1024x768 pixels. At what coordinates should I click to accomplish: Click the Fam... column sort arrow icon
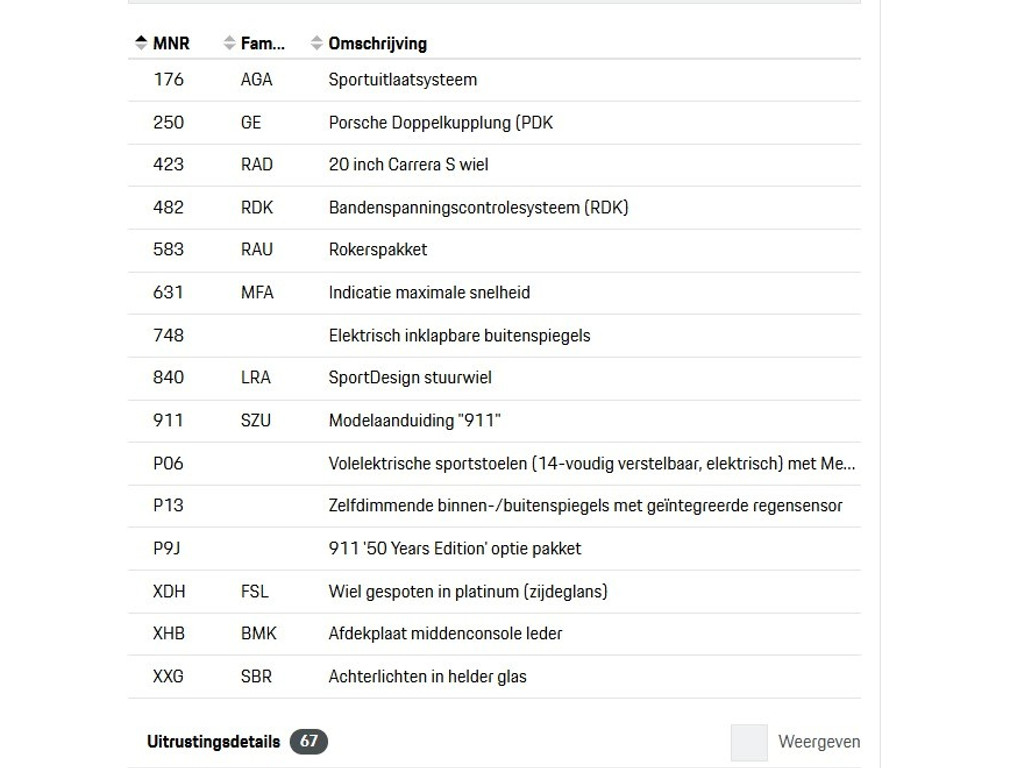[x=229, y=43]
